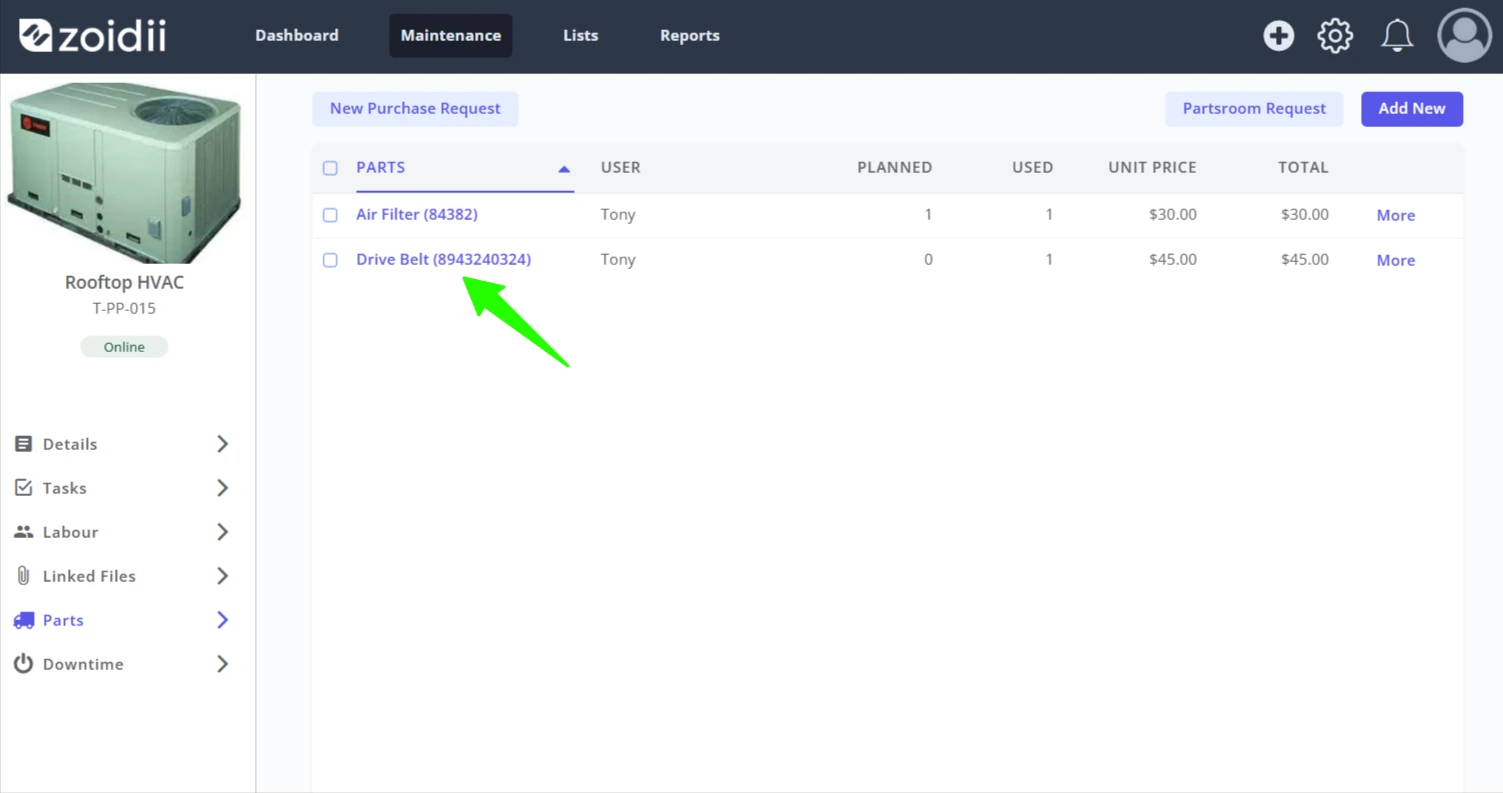The height and width of the screenshot is (793, 1503).
Task: Tick the Air Filter row checkbox
Action: tap(330, 215)
